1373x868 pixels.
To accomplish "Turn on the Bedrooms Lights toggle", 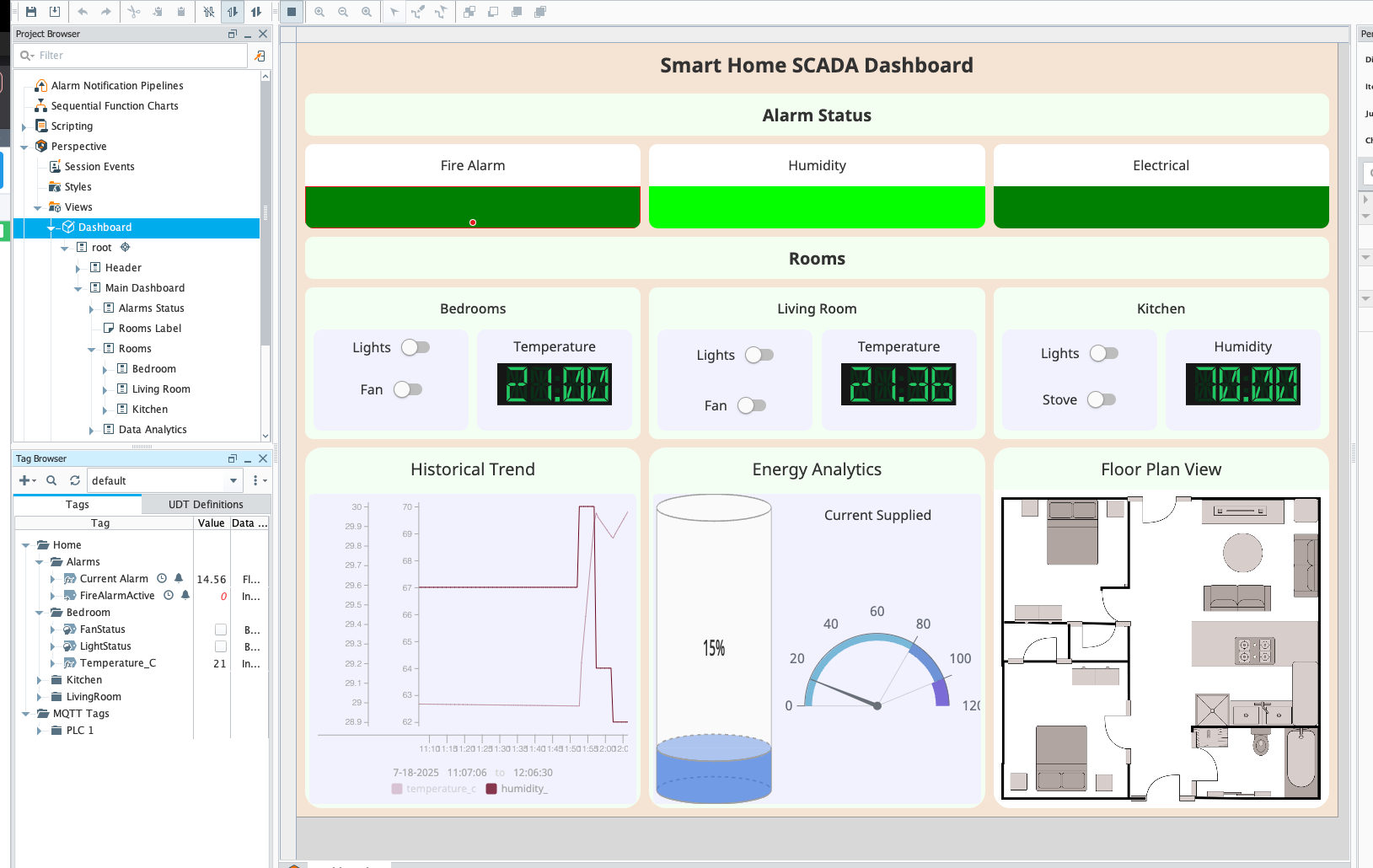I will (x=415, y=347).
